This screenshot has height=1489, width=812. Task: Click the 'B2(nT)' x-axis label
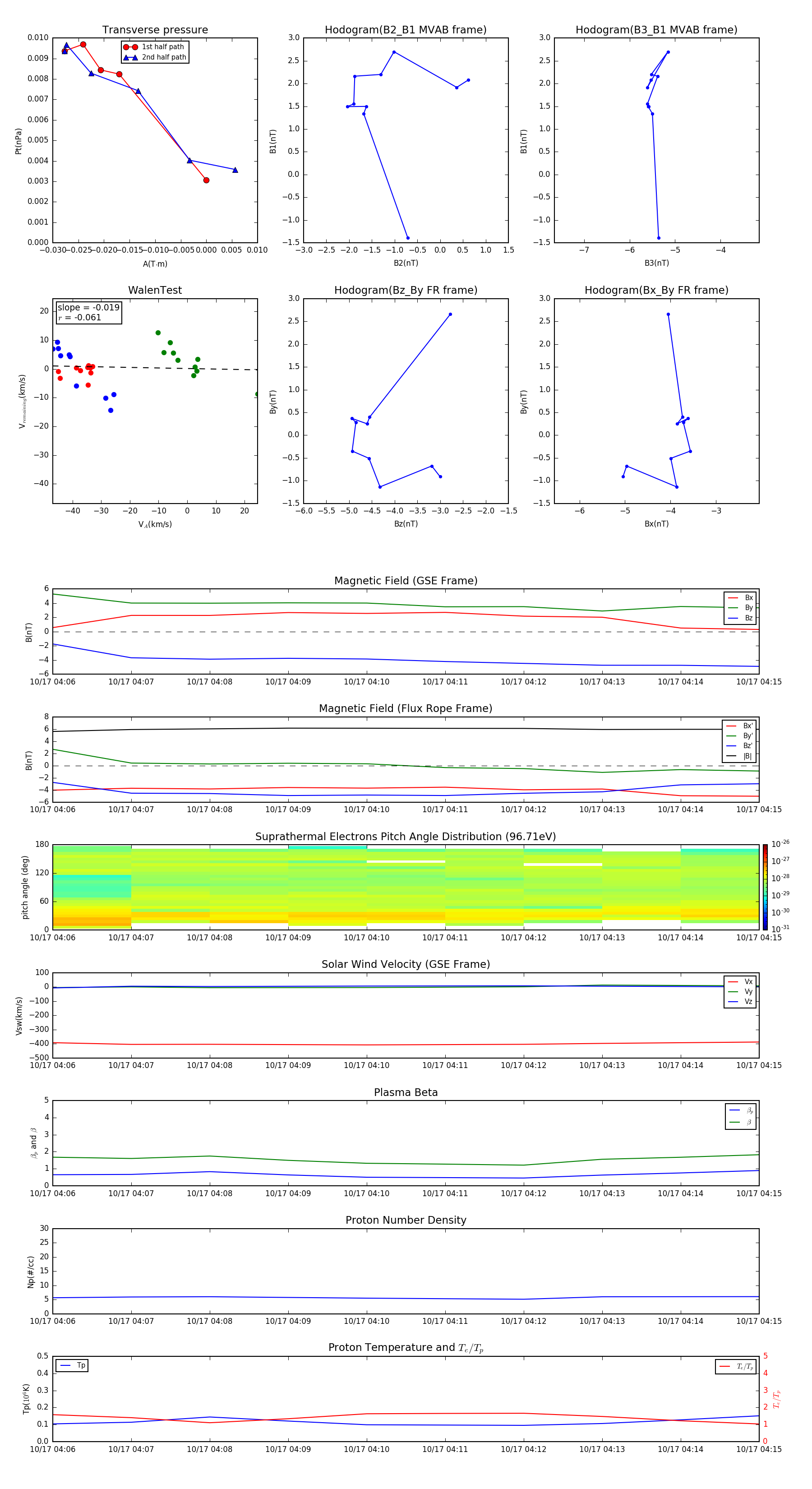[x=406, y=263]
